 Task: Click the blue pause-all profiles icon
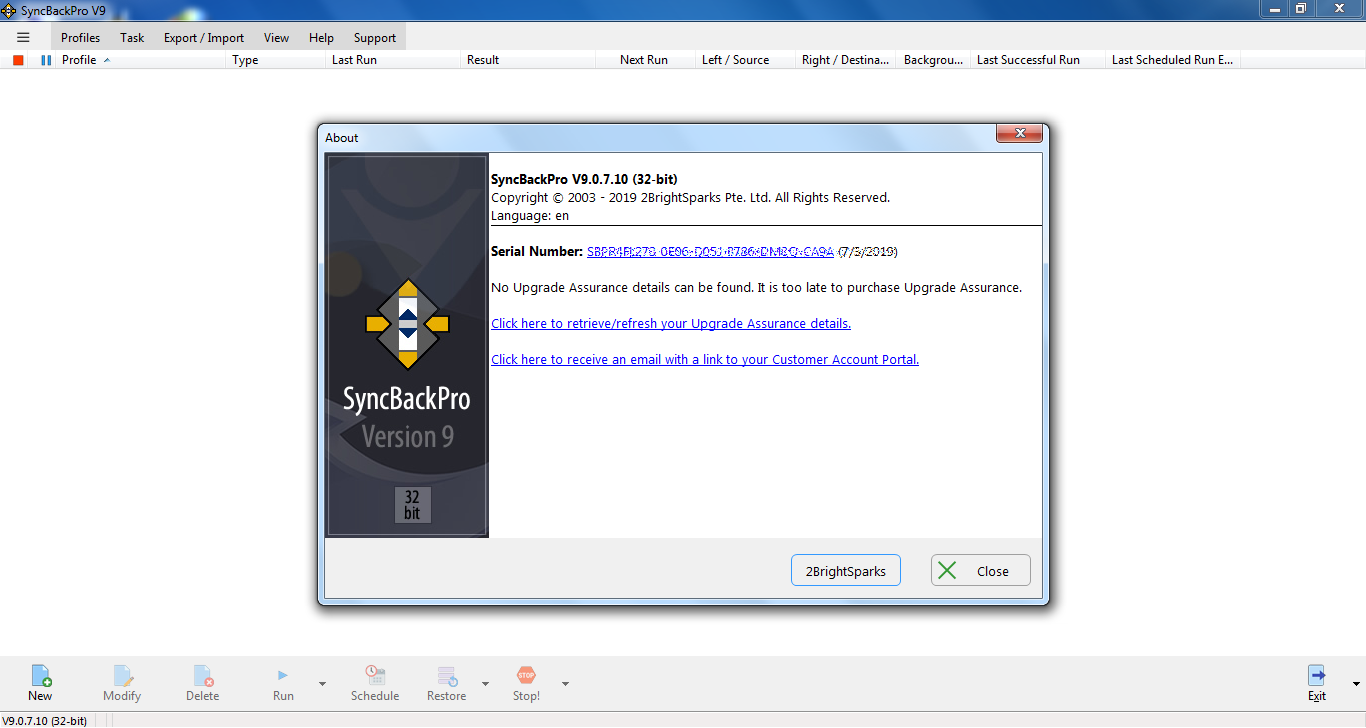[46, 60]
